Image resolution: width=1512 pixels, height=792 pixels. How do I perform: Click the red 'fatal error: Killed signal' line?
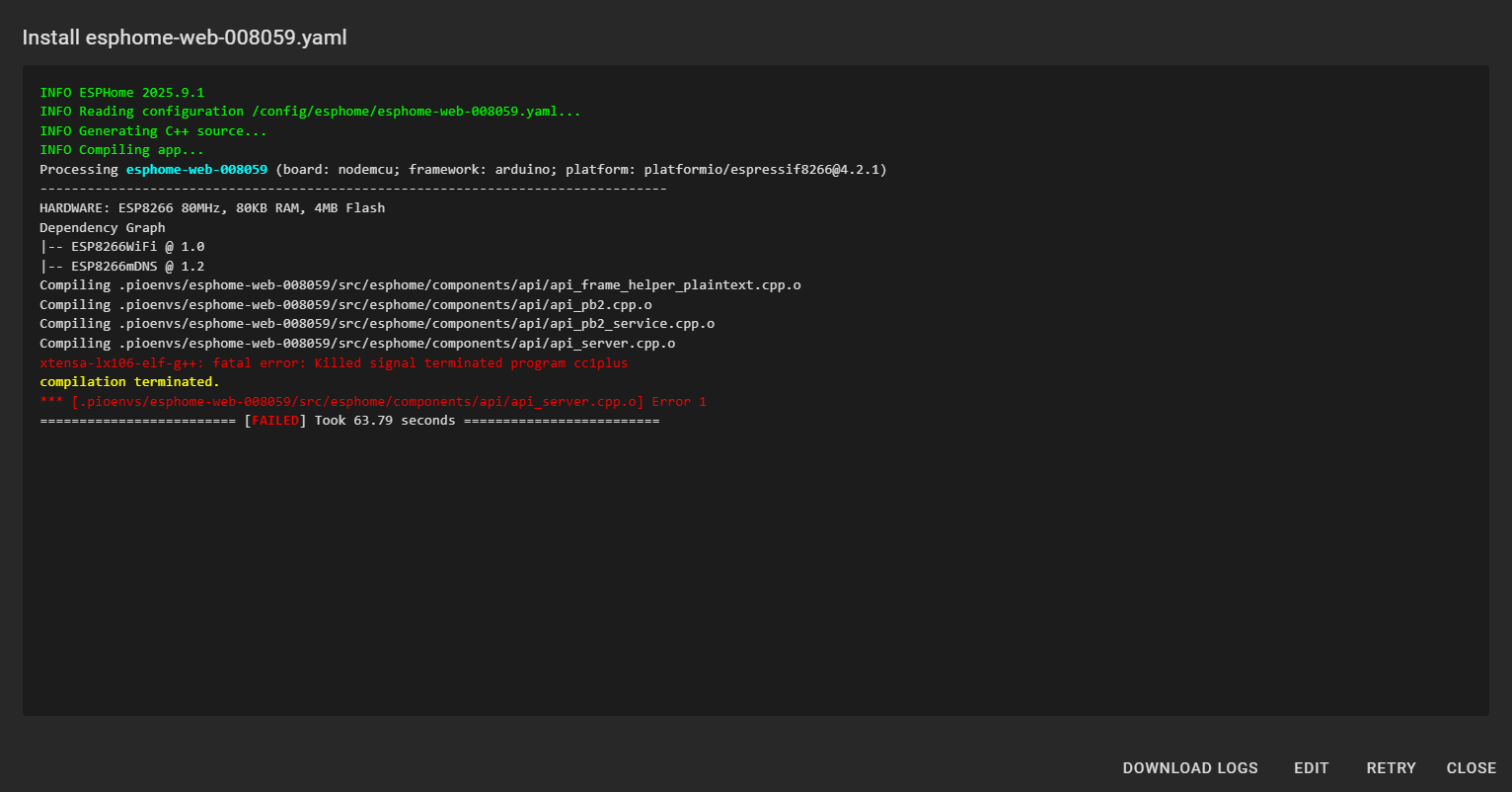[334, 363]
